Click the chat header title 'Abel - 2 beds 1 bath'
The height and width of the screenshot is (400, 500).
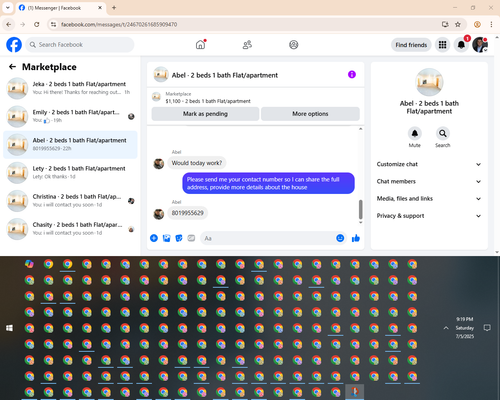tap(225, 75)
